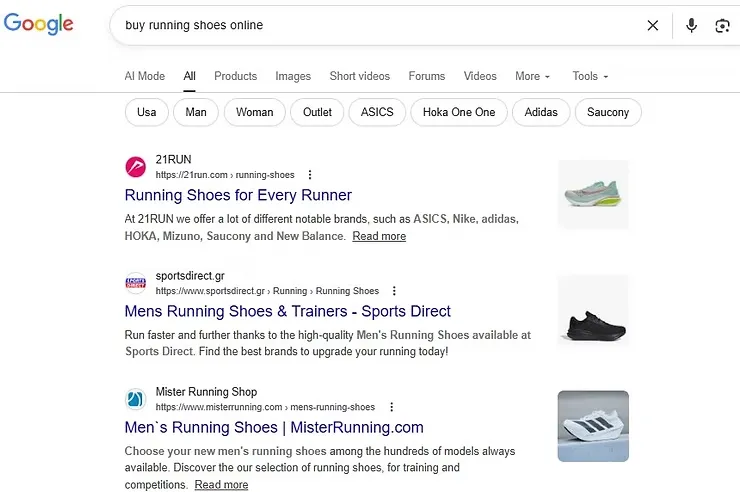Switch to Images tab
740x492 pixels.
[293, 76]
